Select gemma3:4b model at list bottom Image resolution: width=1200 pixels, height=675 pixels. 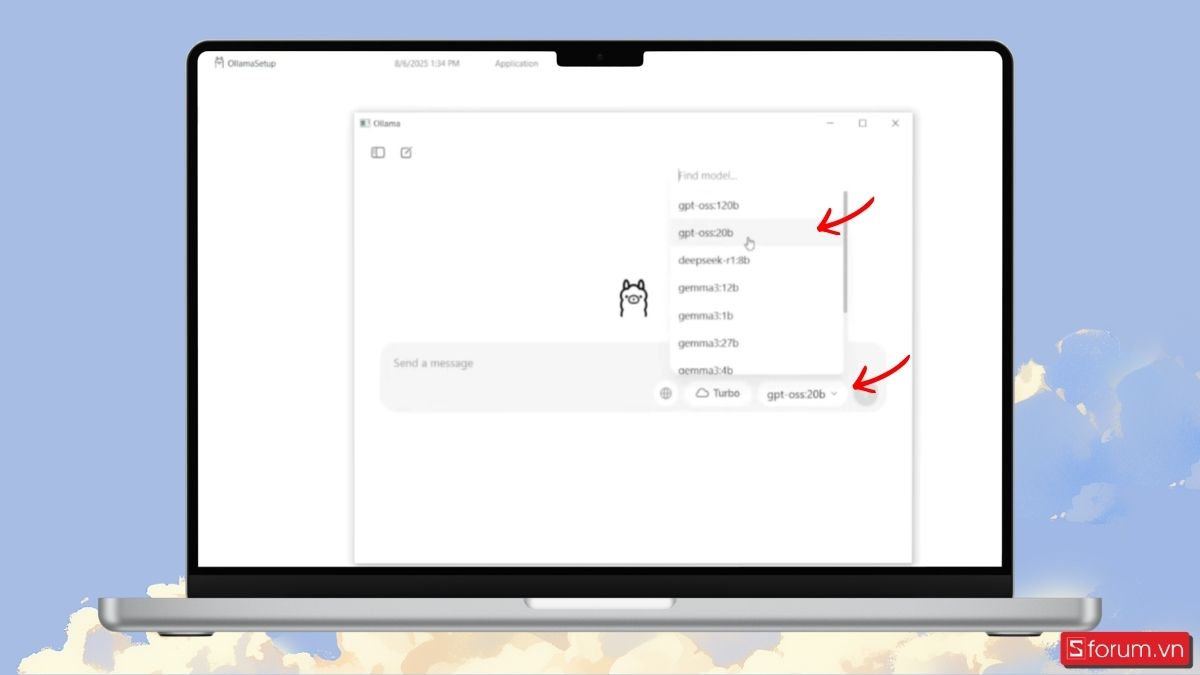click(x=757, y=369)
